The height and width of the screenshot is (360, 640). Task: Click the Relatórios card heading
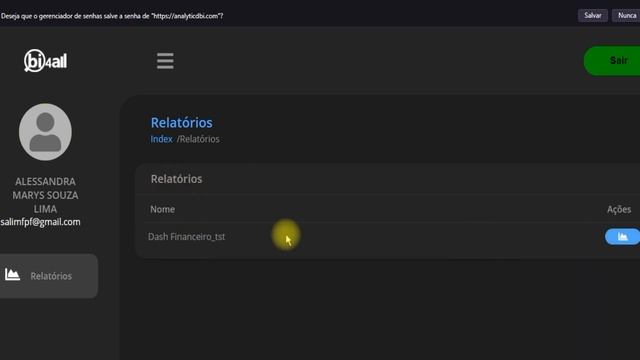click(x=176, y=179)
